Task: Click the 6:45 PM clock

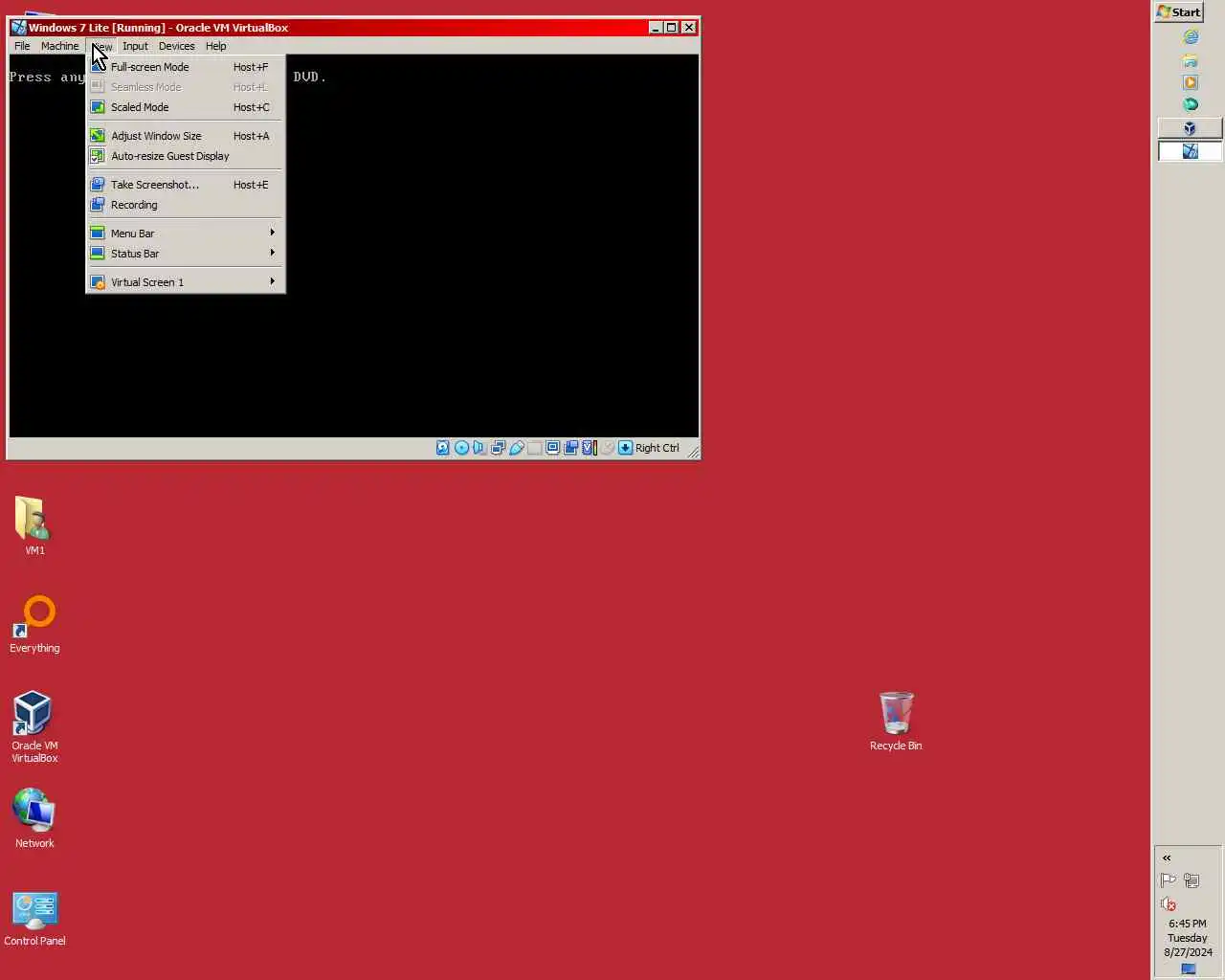Action: coord(1188,924)
